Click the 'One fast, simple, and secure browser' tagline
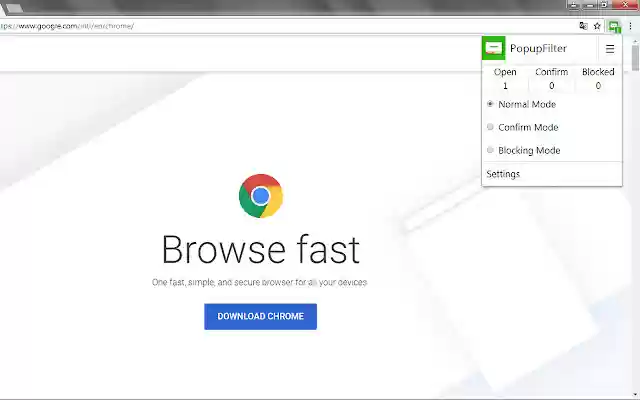 (x=260, y=282)
